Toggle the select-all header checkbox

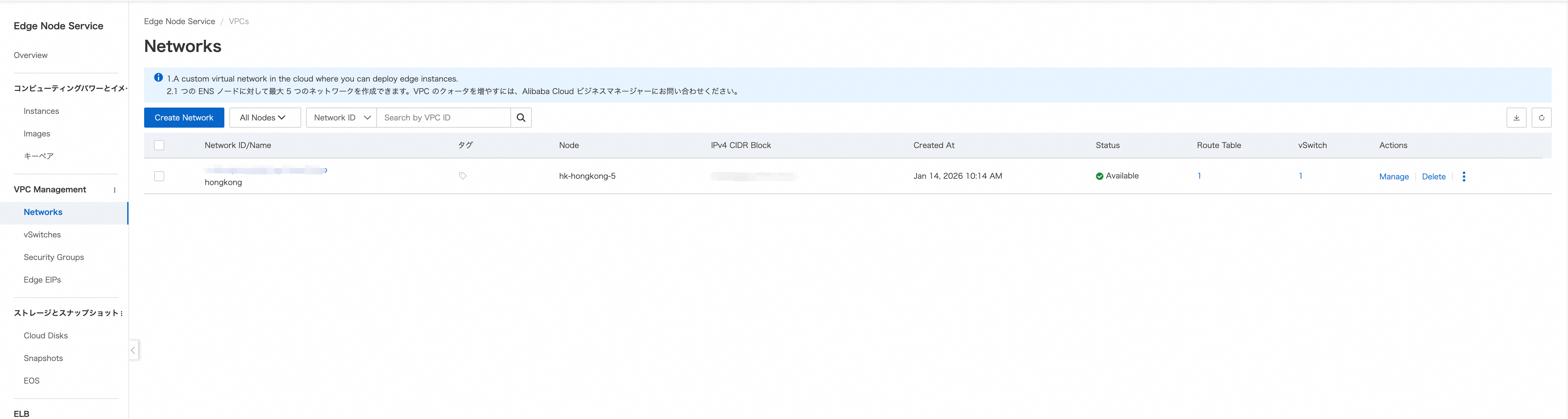pyautogui.click(x=159, y=146)
